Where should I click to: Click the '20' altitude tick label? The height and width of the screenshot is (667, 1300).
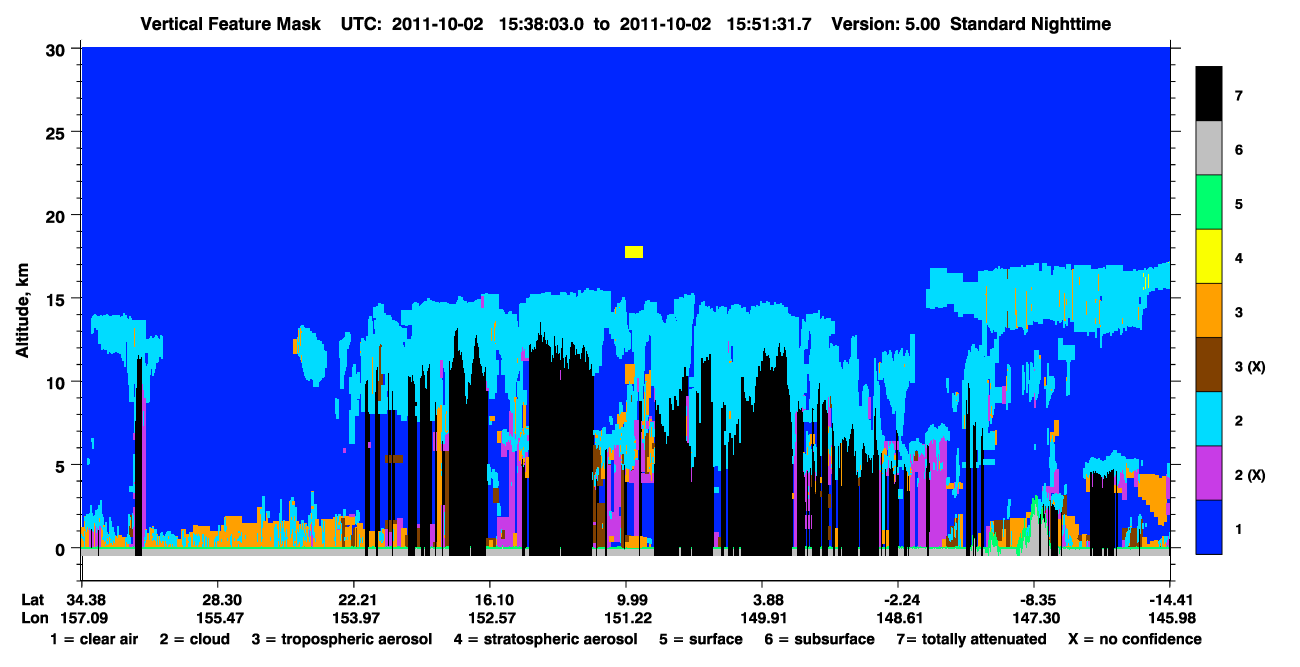point(58,215)
